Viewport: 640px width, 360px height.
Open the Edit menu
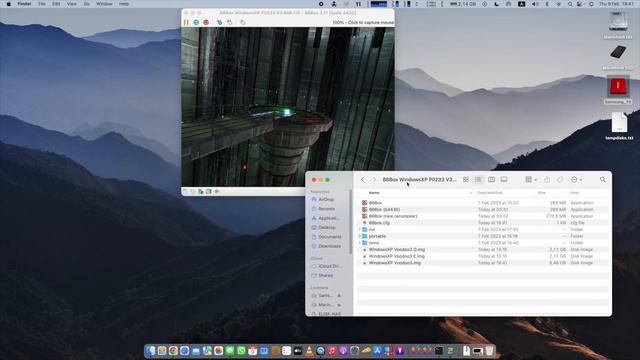point(56,4)
